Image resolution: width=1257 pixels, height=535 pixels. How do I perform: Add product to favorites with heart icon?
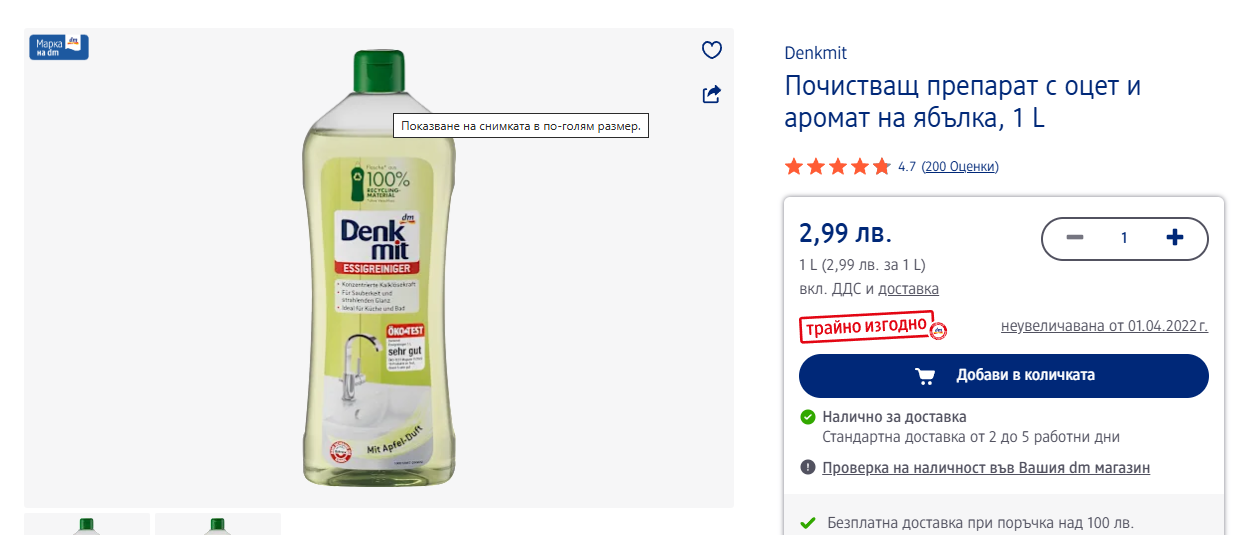[x=711, y=51]
